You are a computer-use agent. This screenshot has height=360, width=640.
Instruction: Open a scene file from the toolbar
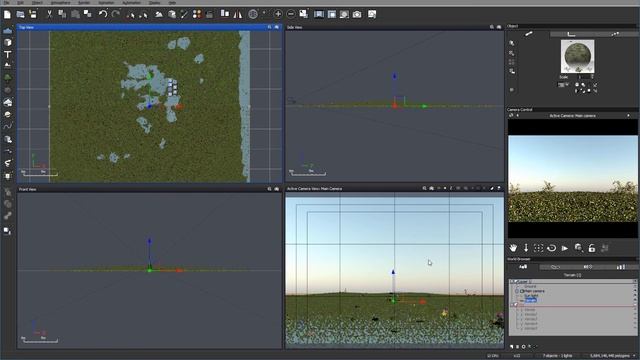(20, 14)
